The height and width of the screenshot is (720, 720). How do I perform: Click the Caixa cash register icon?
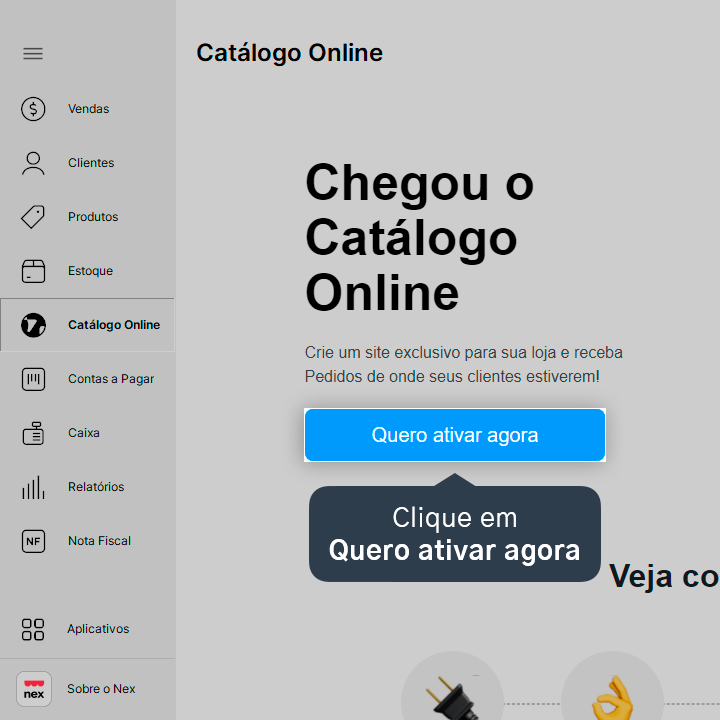(x=33, y=433)
